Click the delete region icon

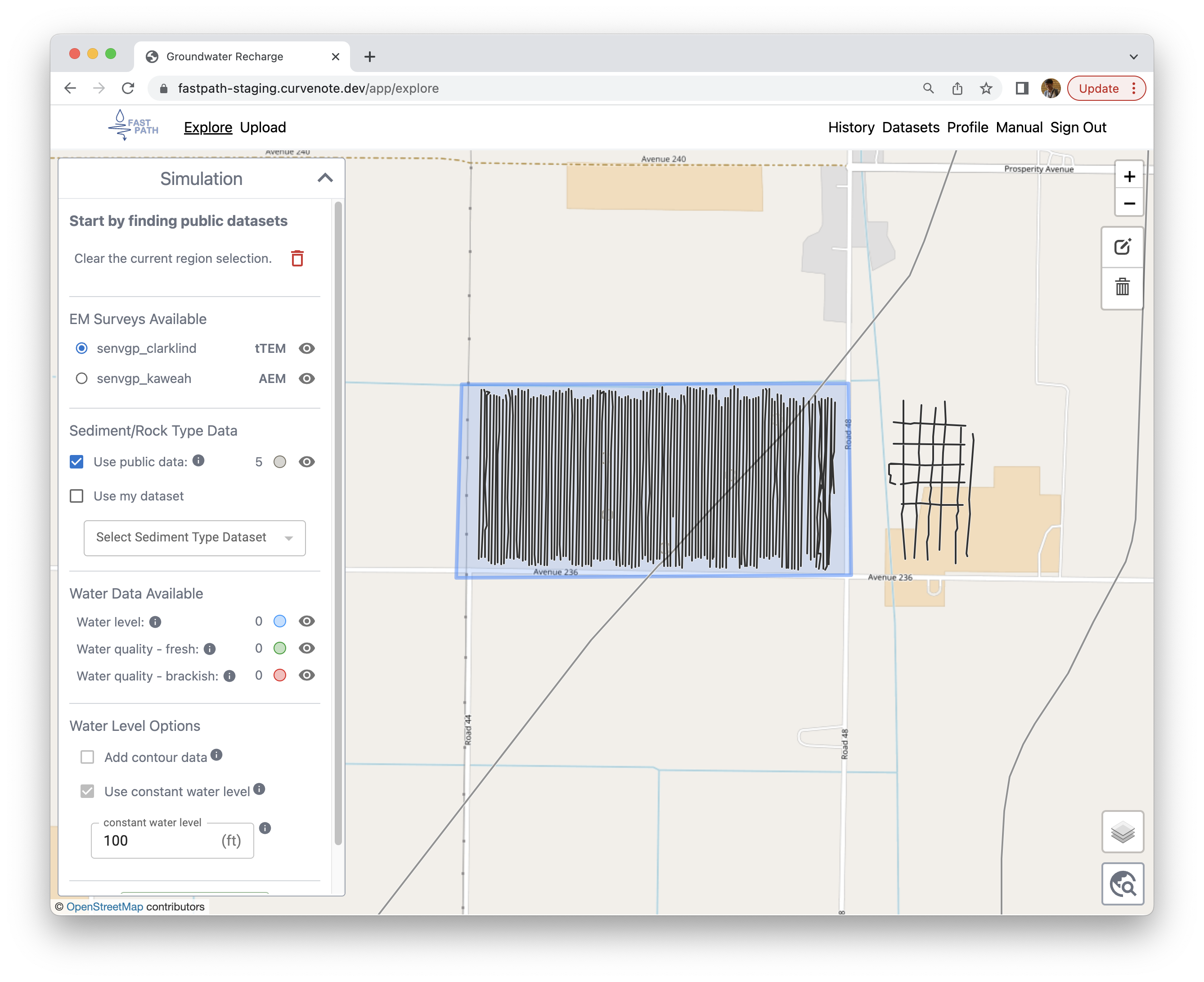[297, 258]
